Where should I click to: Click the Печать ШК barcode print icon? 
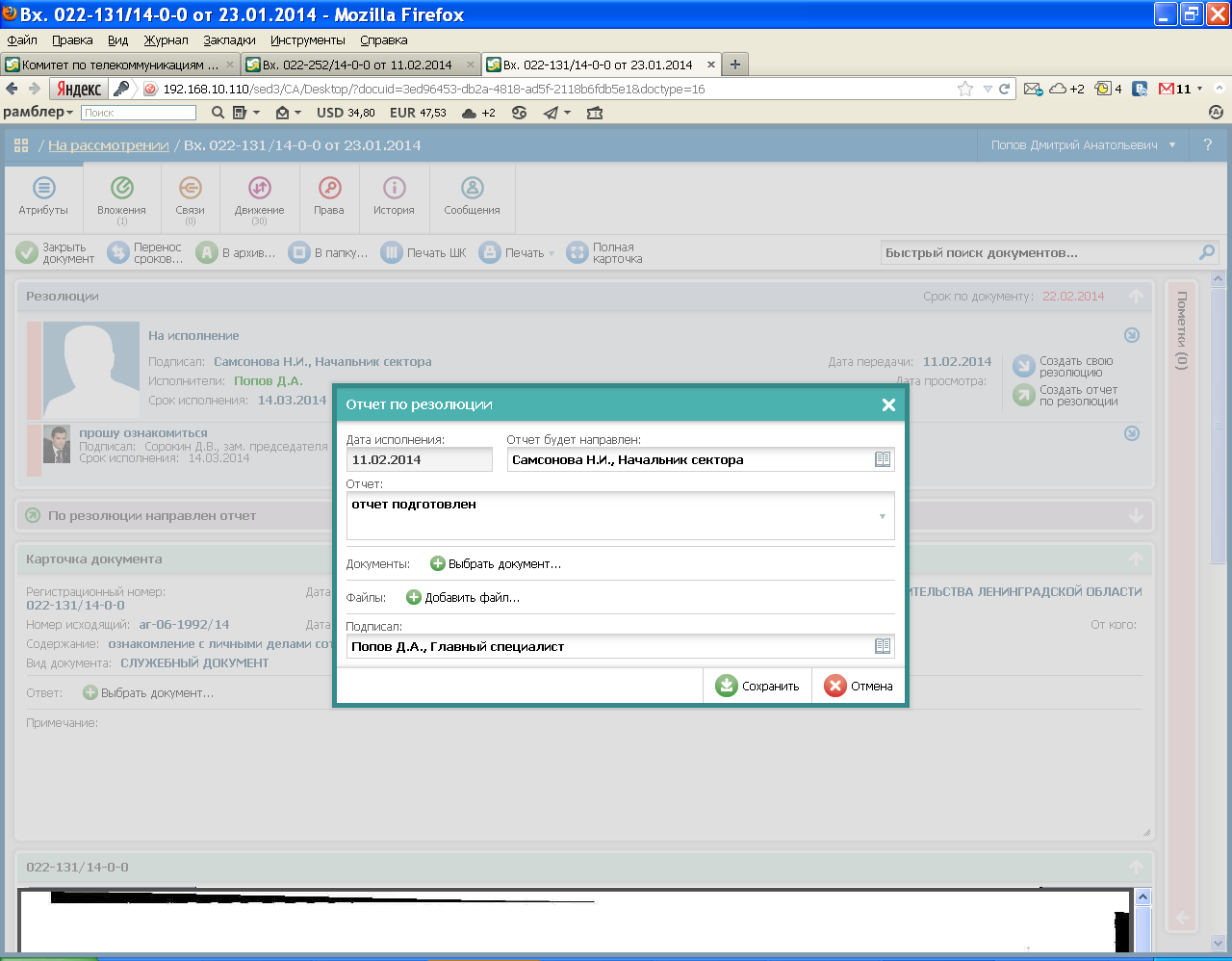click(x=392, y=253)
